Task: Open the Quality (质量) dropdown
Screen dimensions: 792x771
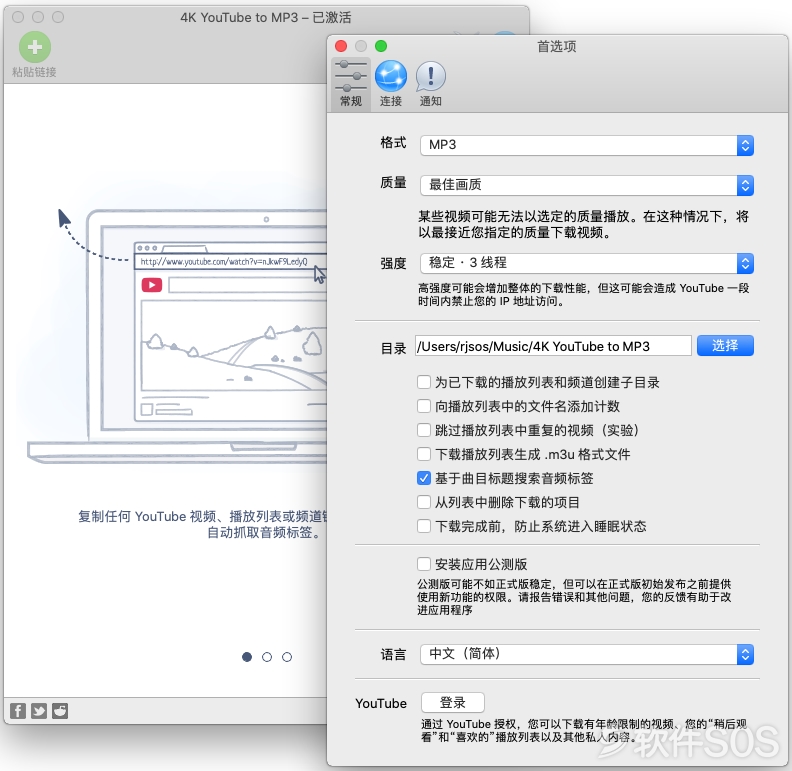Action: 587,185
